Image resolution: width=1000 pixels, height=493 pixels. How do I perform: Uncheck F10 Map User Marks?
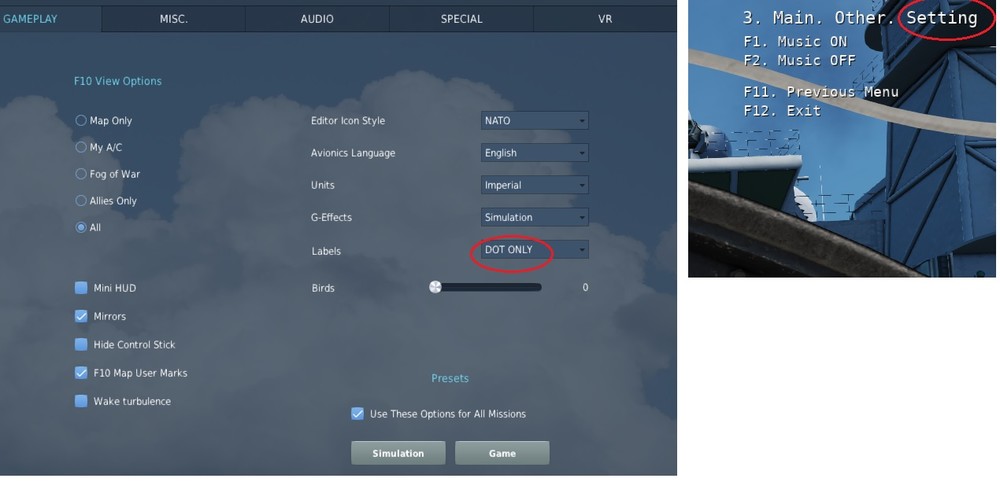tap(81, 373)
